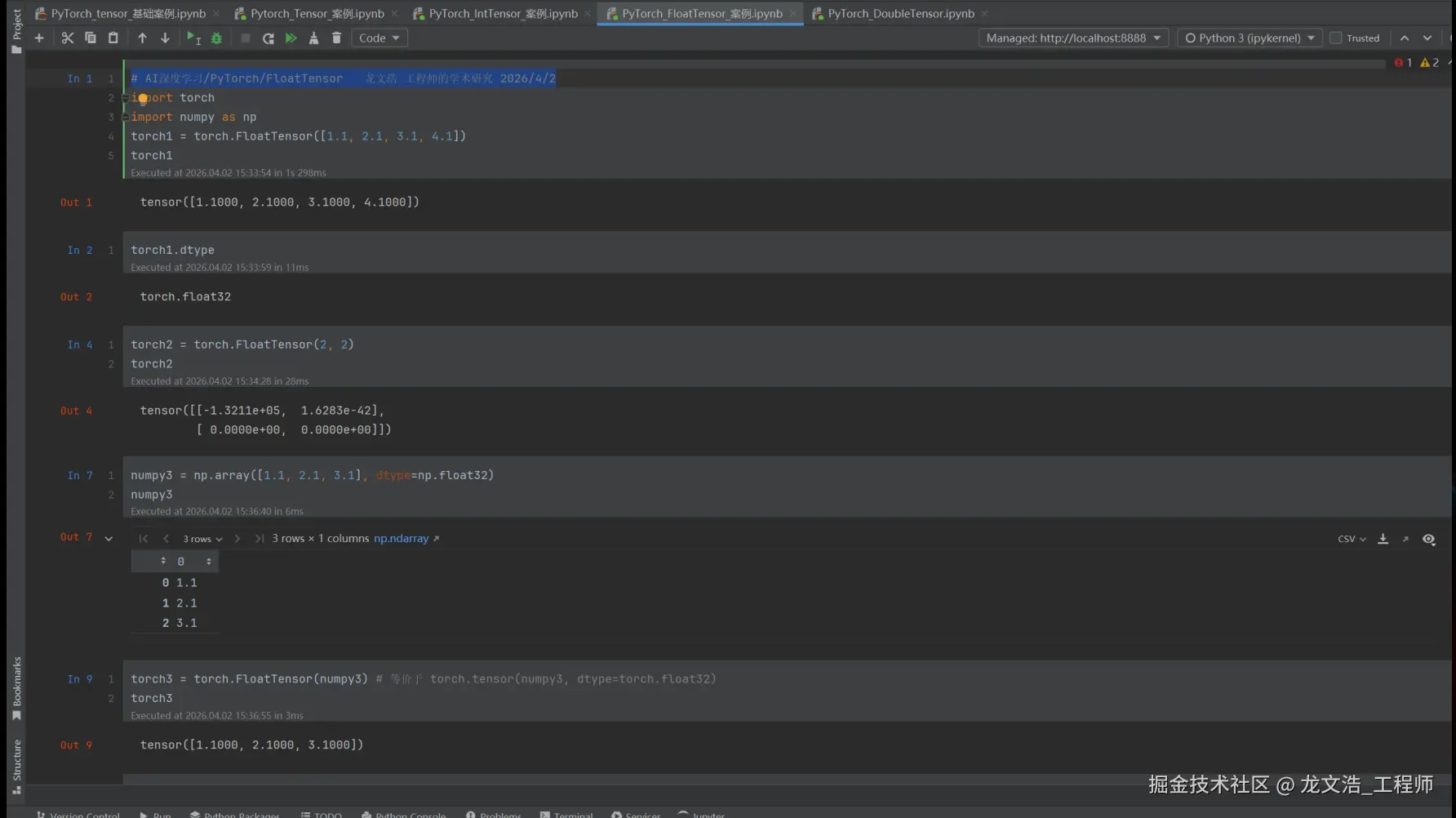
Task: Move the cell up
Action: pos(142,38)
